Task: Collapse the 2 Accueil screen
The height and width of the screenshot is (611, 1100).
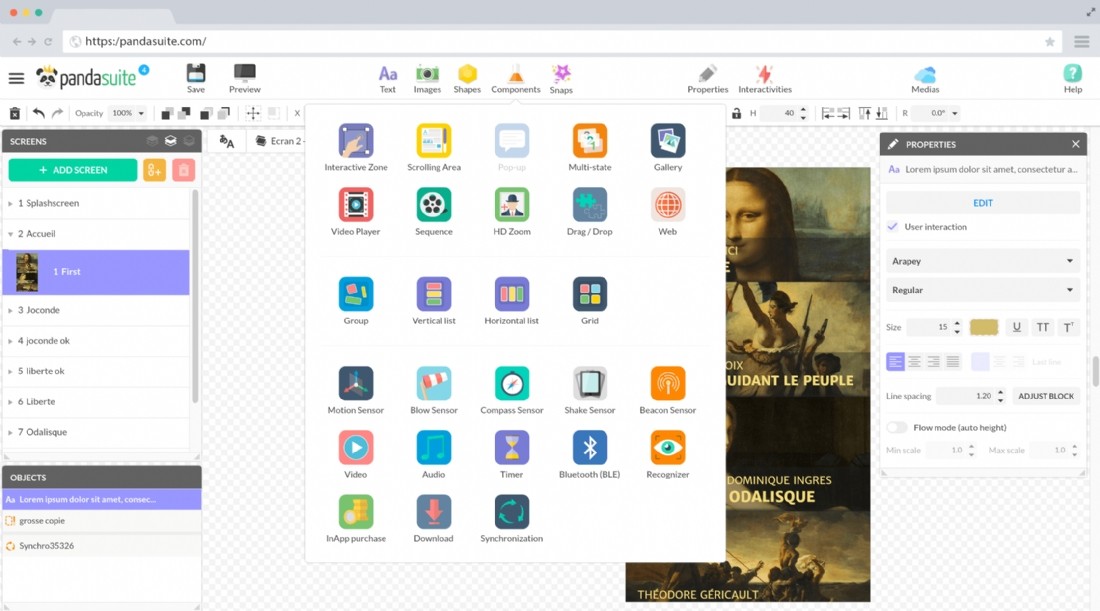Action: (x=11, y=234)
